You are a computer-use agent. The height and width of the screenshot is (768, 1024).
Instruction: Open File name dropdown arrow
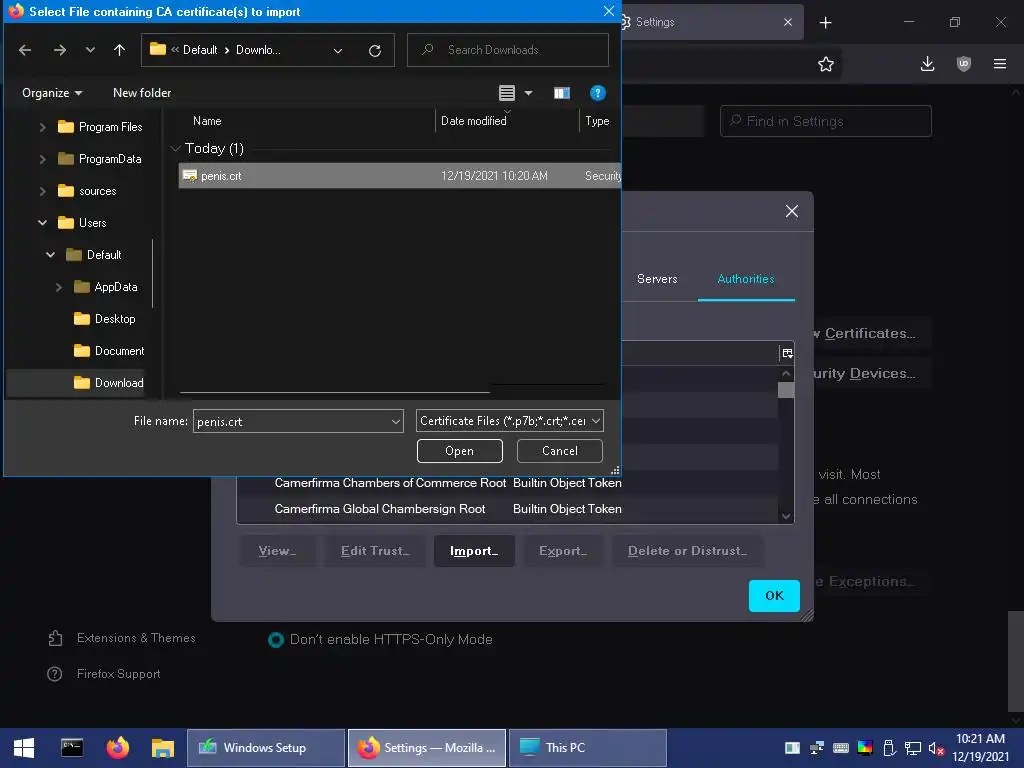[x=396, y=421]
